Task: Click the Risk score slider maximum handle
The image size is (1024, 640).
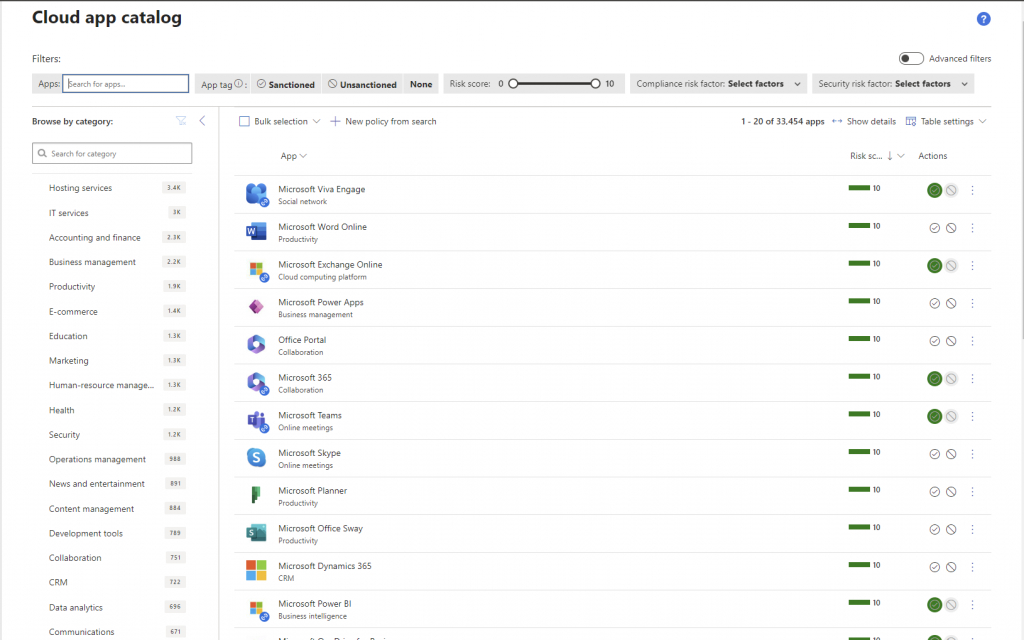Action: [595, 84]
